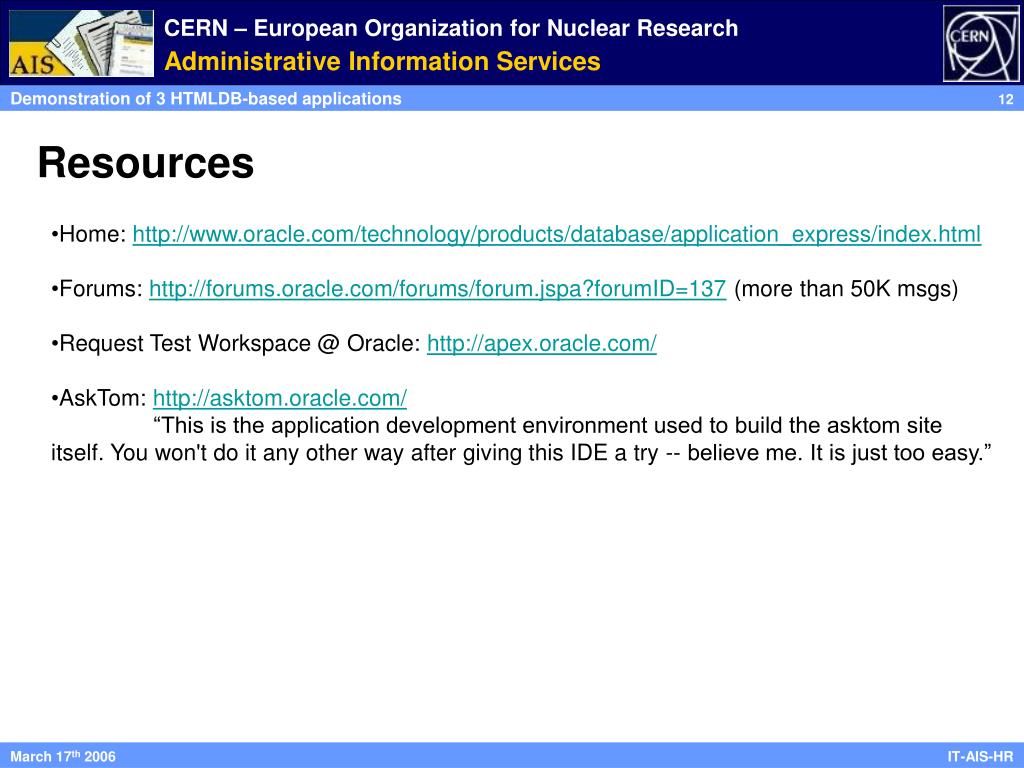The height and width of the screenshot is (768, 1024).
Task: Click 'CERN – European Organization for Nuclear Research' text
Action: pyautogui.click(x=451, y=28)
